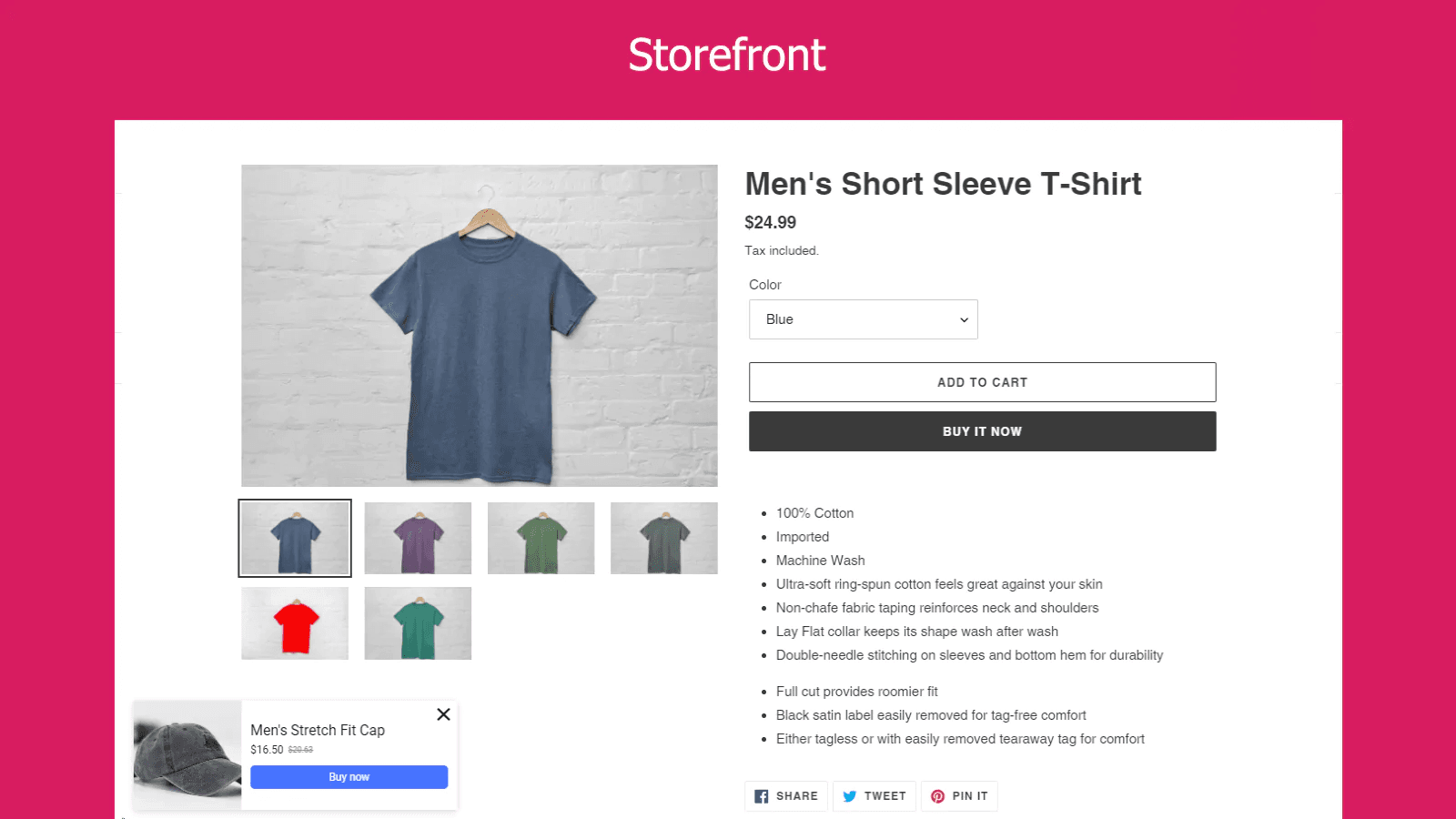1456x819 pixels.
Task: Click the Twitter bird icon
Action: [850, 796]
